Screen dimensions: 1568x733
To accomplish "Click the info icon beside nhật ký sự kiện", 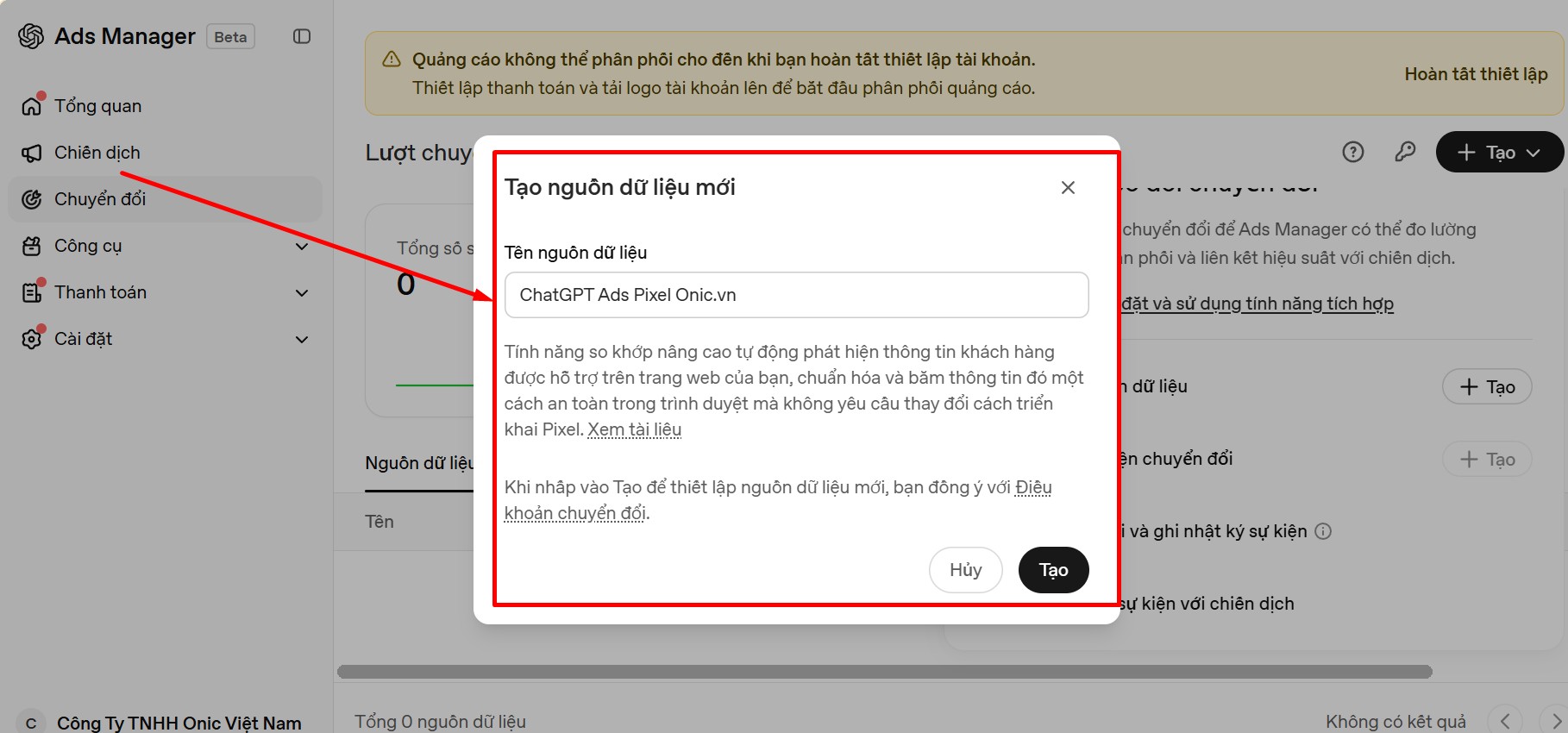I will tap(1323, 531).
